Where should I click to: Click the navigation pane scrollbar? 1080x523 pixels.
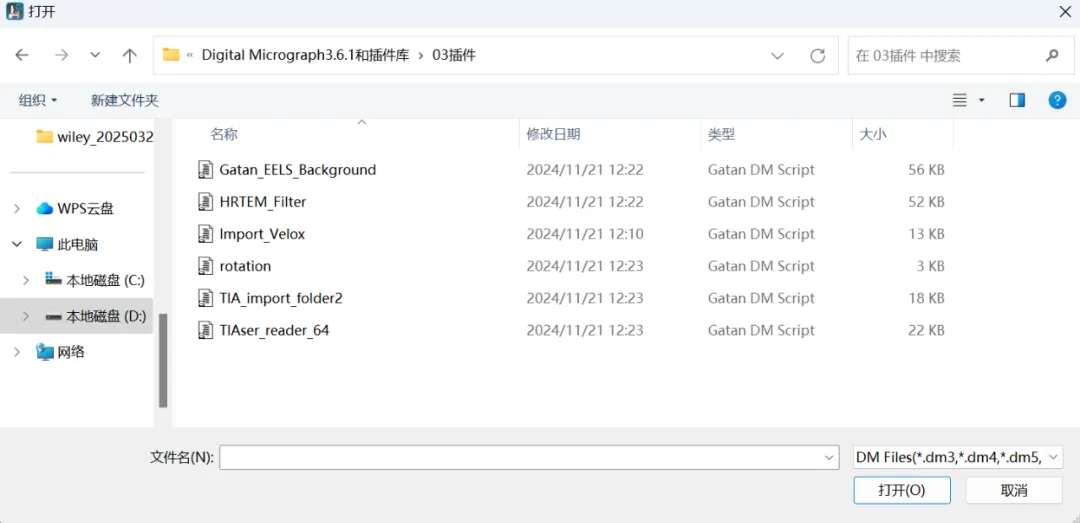[163, 360]
